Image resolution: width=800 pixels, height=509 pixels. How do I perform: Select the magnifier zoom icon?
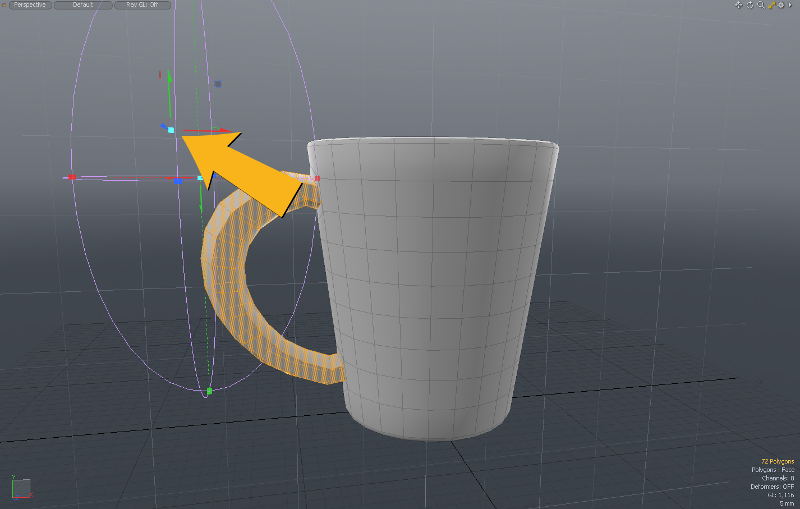(760, 5)
